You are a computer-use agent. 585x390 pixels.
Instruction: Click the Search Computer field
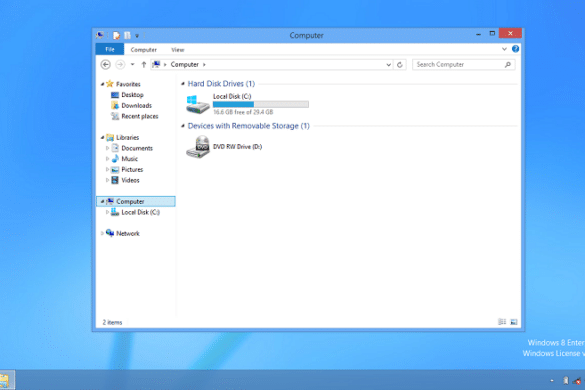coord(463,65)
